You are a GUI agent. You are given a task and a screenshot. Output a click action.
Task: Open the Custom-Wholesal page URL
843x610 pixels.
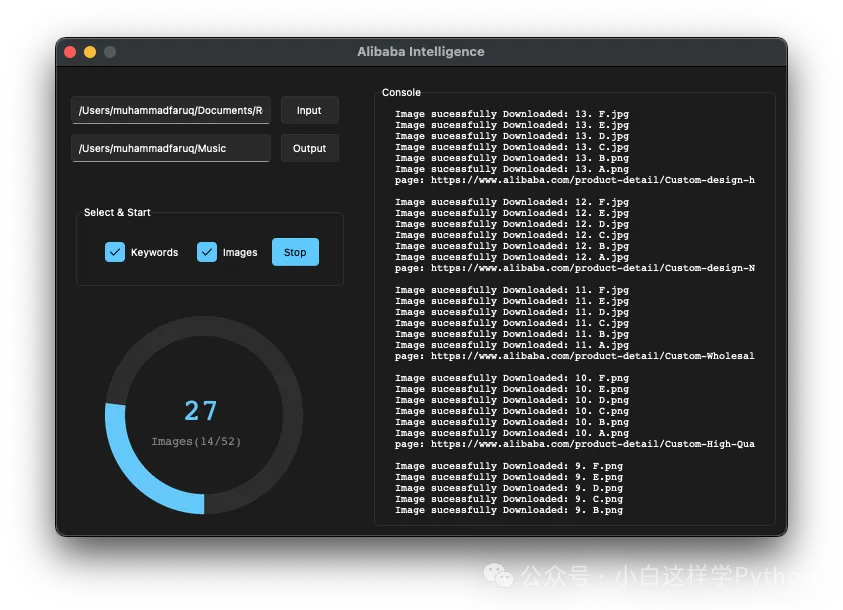coord(574,356)
